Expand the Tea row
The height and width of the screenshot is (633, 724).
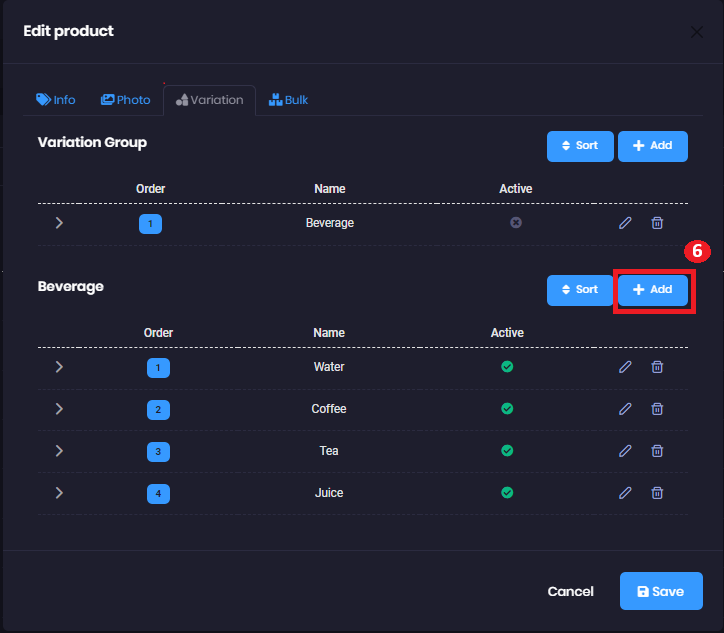[x=59, y=451]
